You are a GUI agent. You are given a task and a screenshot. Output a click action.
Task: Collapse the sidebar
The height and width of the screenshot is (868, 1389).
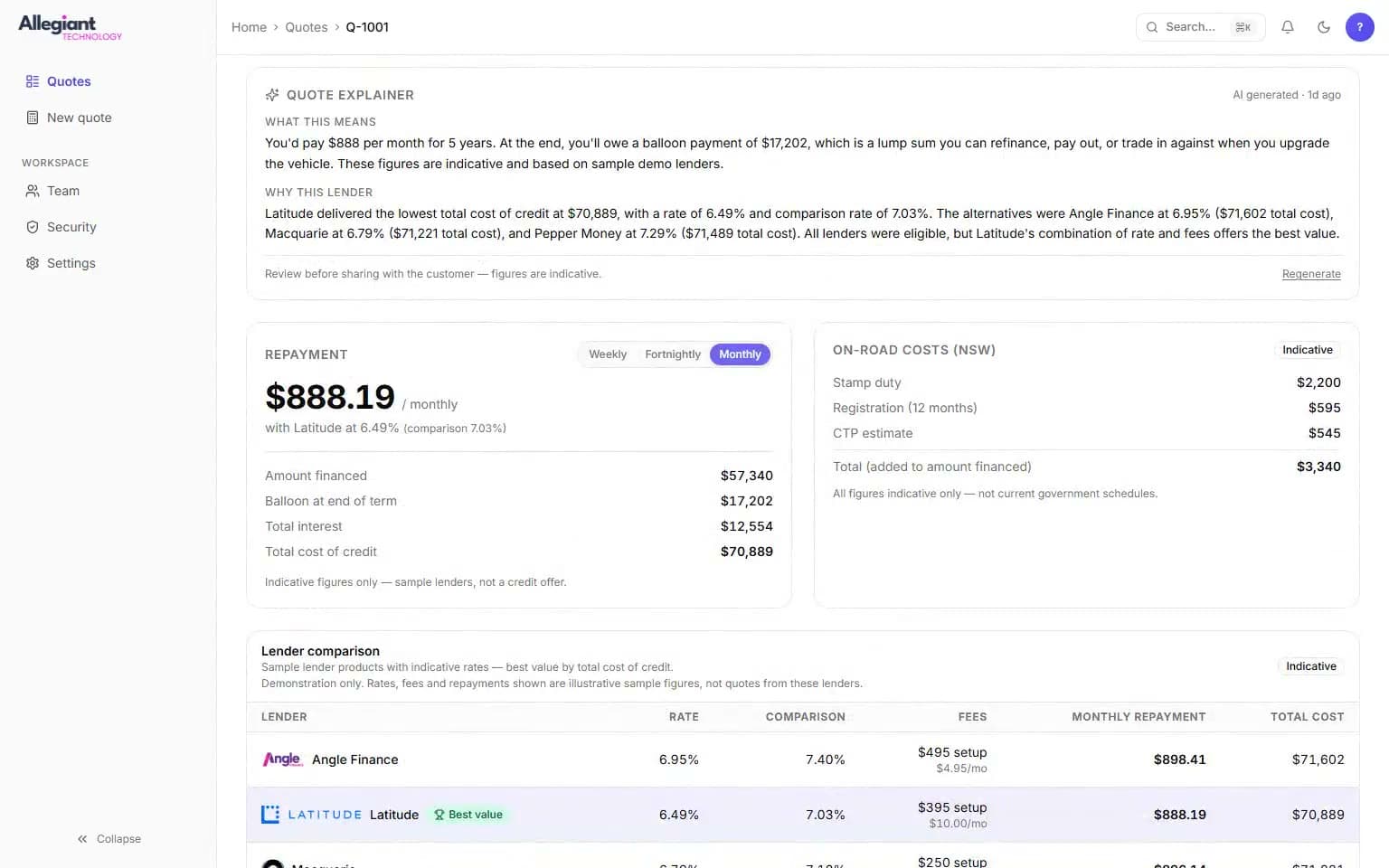point(109,839)
